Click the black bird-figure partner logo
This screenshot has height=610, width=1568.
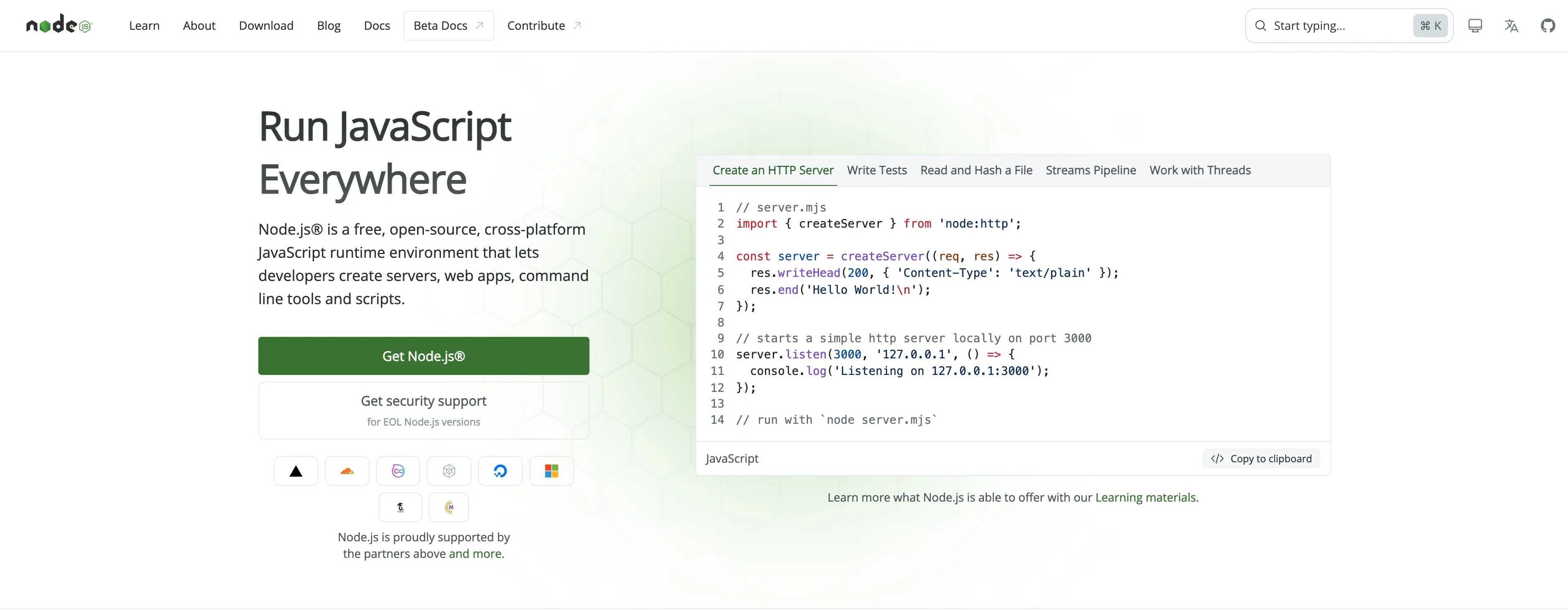[x=401, y=507]
